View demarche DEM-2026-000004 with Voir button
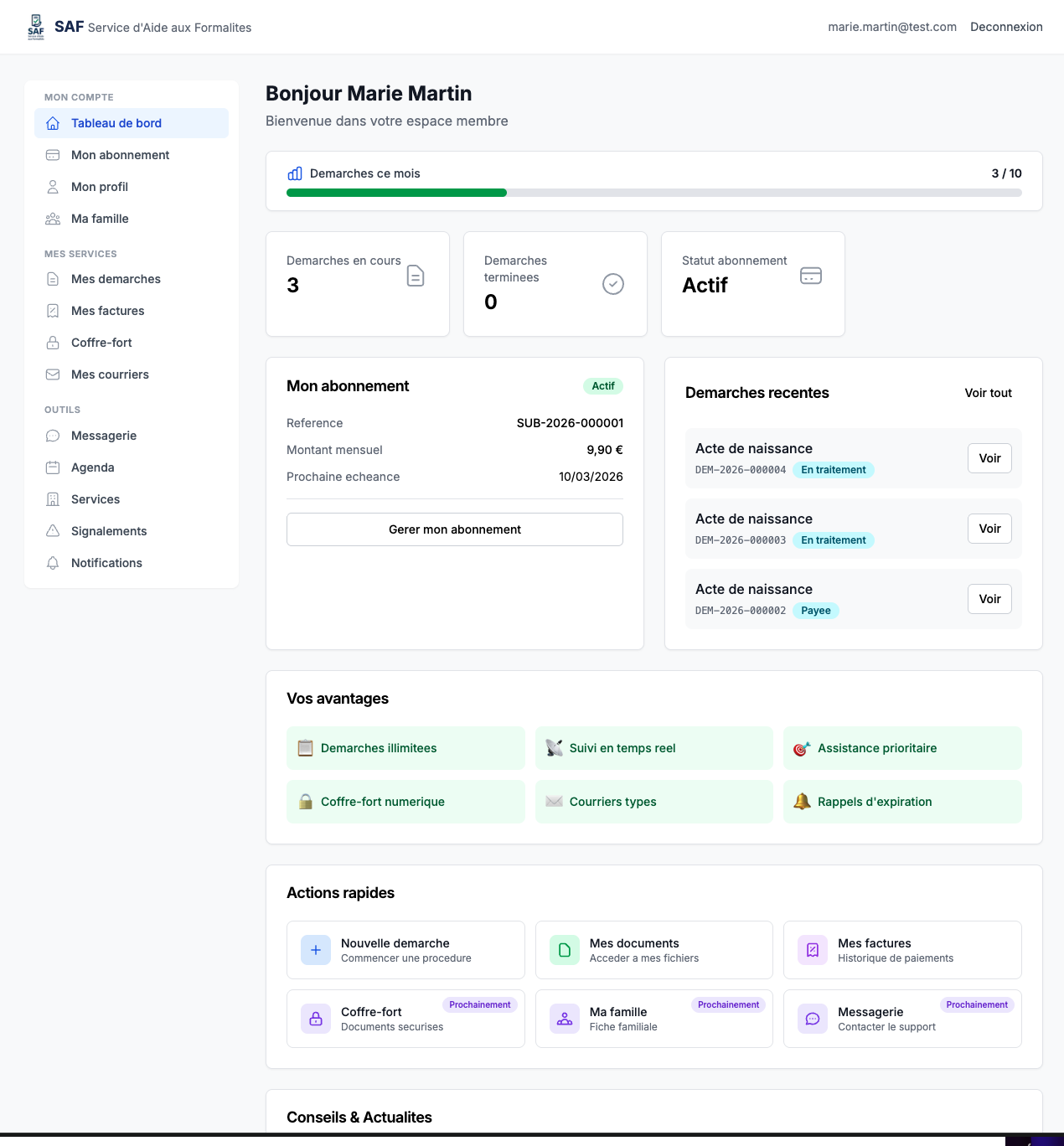 (x=989, y=458)
